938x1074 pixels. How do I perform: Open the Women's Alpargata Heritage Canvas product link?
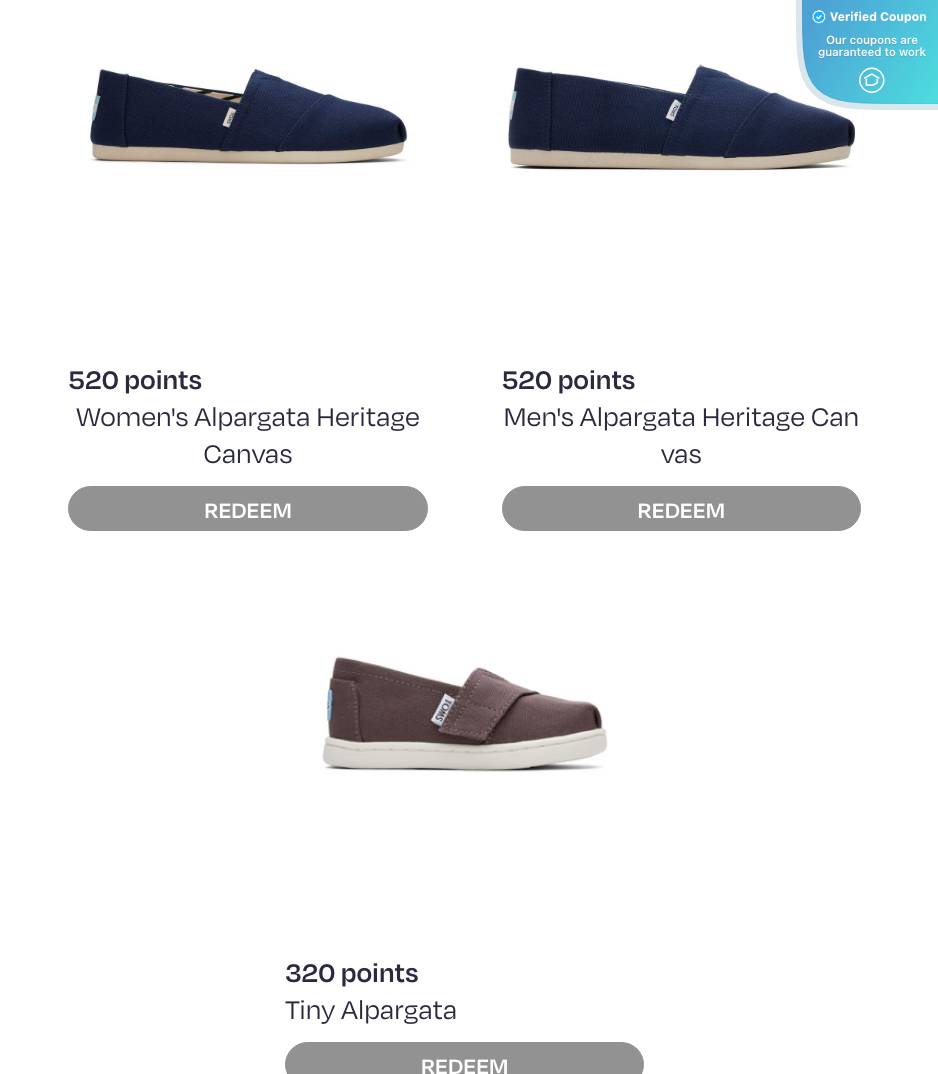pos(247,434)
